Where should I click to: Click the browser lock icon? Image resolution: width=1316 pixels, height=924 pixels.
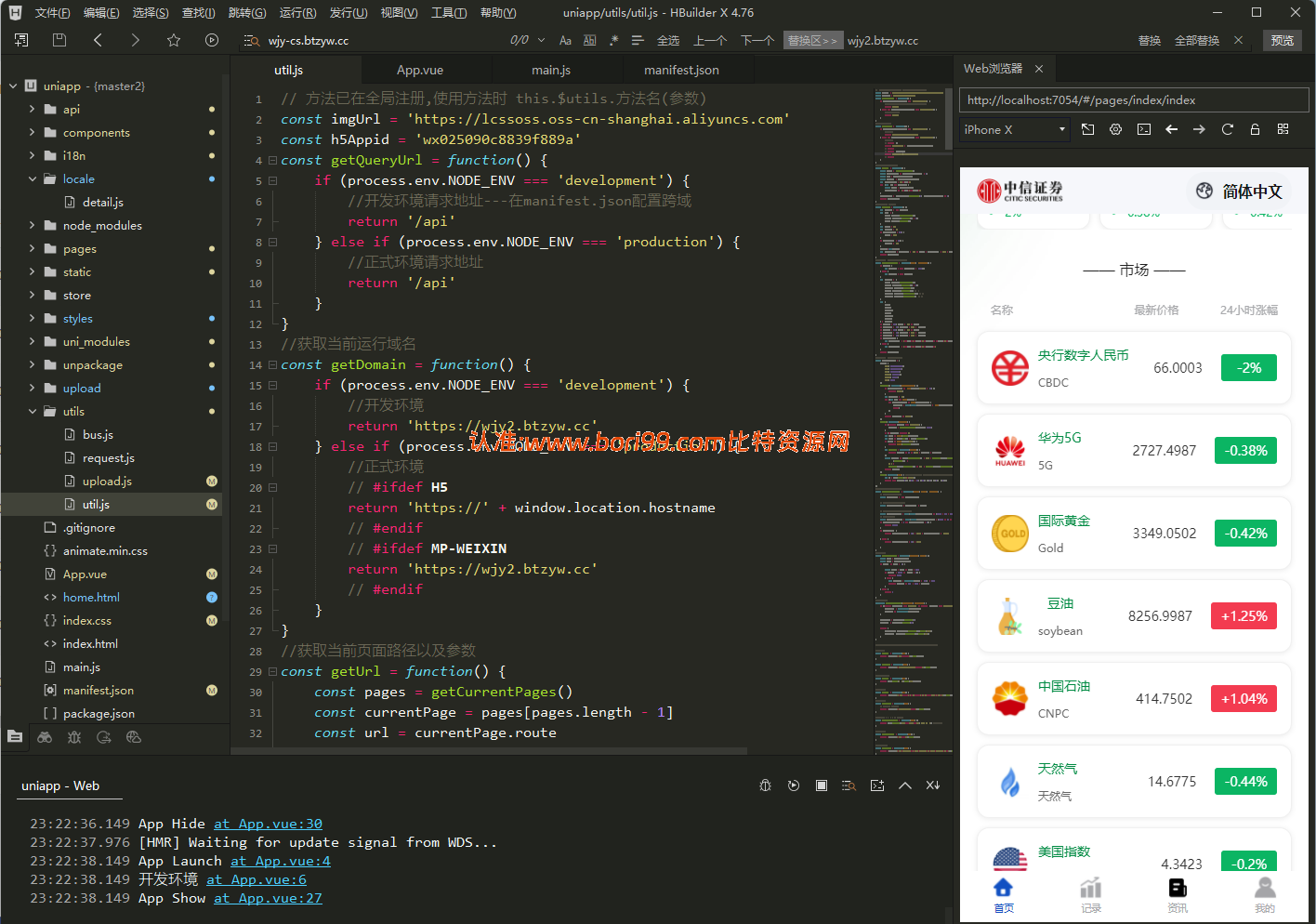[1255, 129]
